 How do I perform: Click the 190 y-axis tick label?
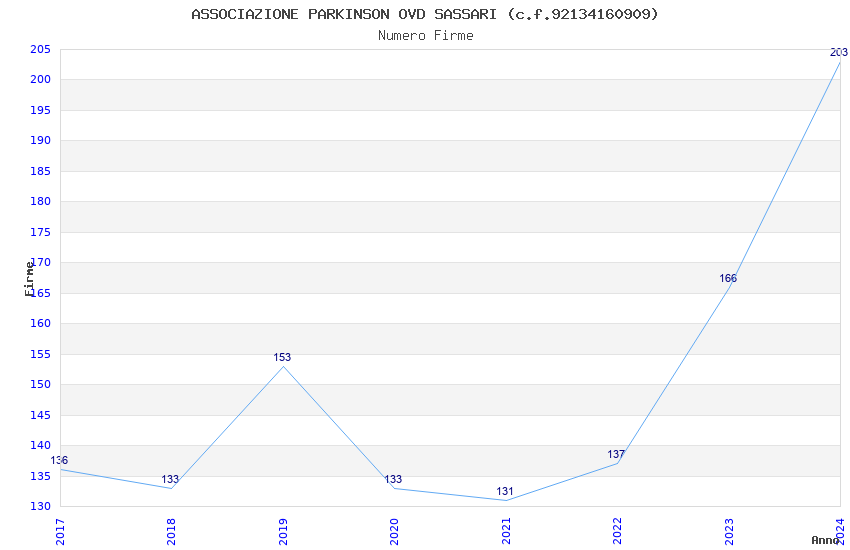tap(41, 140)
